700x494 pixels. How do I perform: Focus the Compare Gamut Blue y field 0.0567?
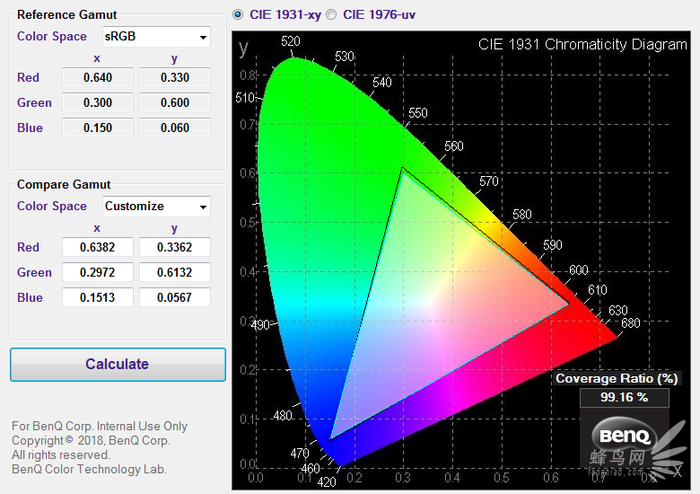[174, 297]
